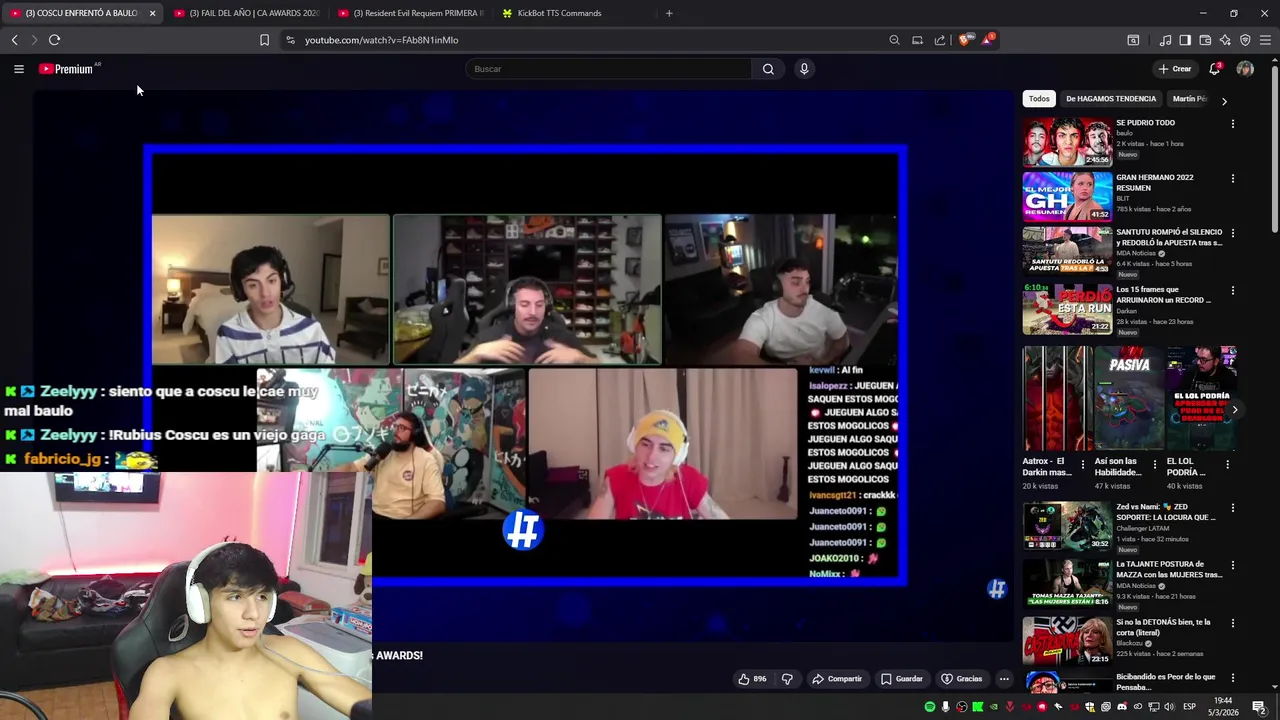
Task: Open Brave Shields lion icon
Action: coord(964,40)
